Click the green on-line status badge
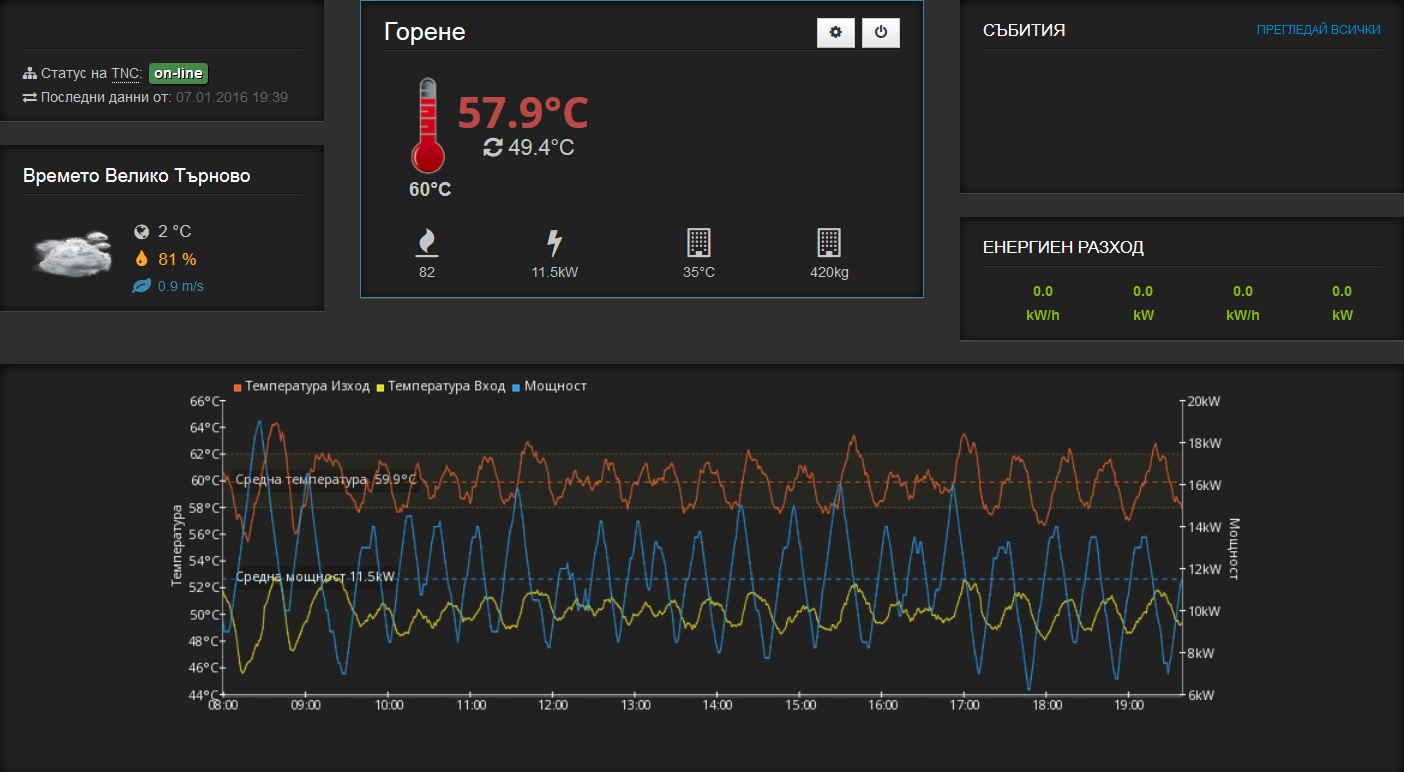 click(178, 73)
